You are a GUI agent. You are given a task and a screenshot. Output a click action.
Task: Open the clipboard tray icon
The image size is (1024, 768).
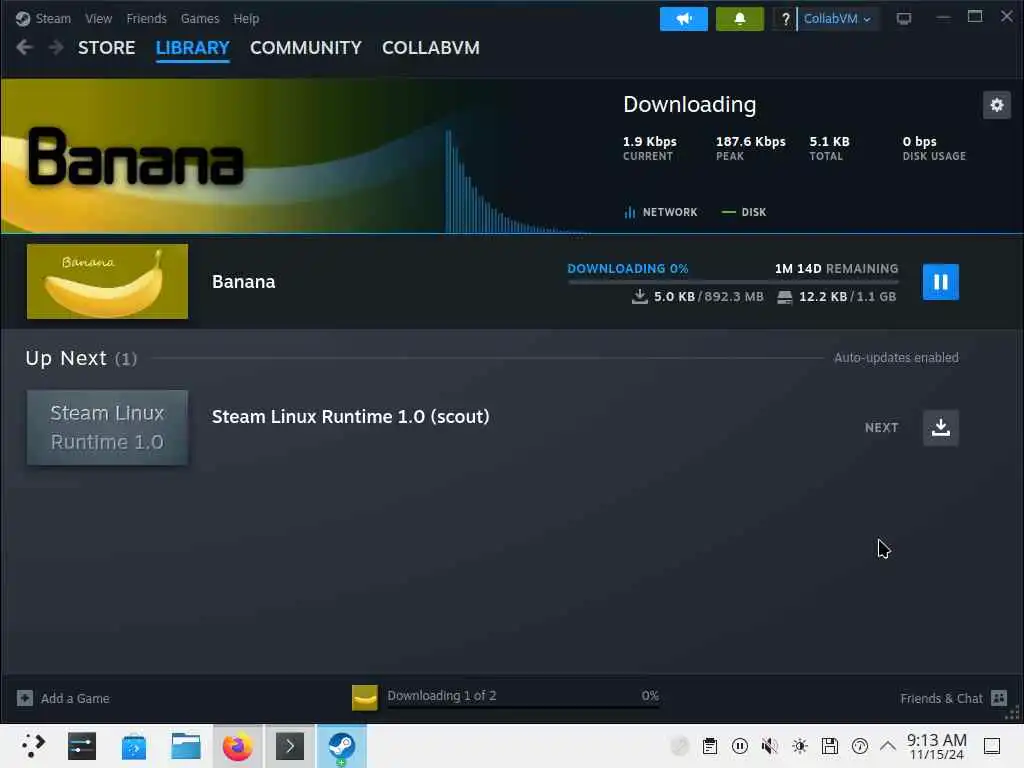(x=710, y=746)
